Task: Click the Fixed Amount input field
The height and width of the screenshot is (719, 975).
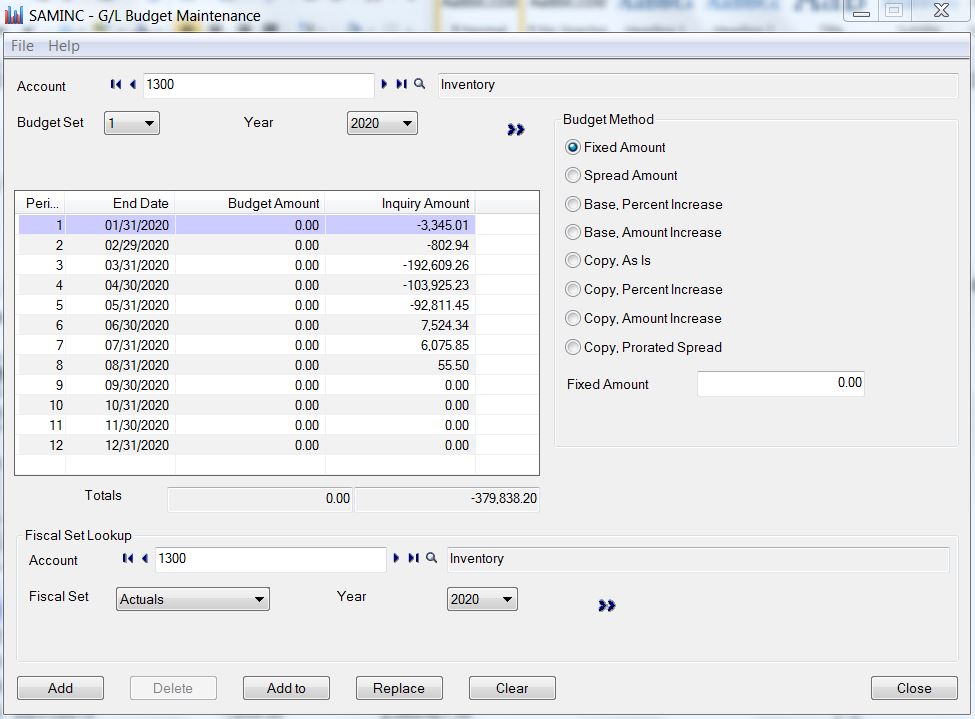Action: coord(781,383)
